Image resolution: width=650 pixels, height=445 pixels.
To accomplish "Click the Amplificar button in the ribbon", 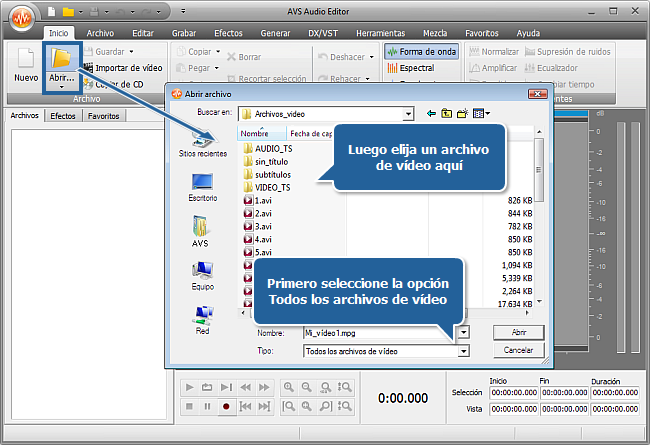I will [493, 68].
